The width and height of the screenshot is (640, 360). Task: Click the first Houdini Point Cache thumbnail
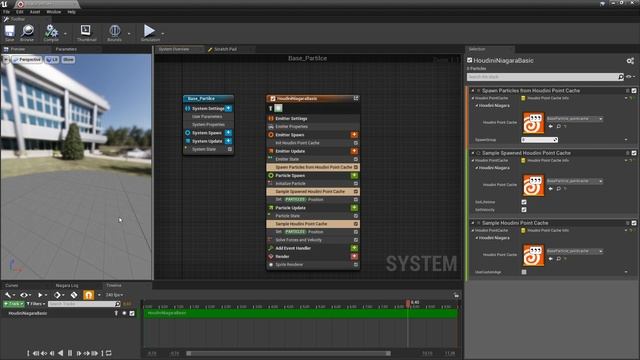533,122
